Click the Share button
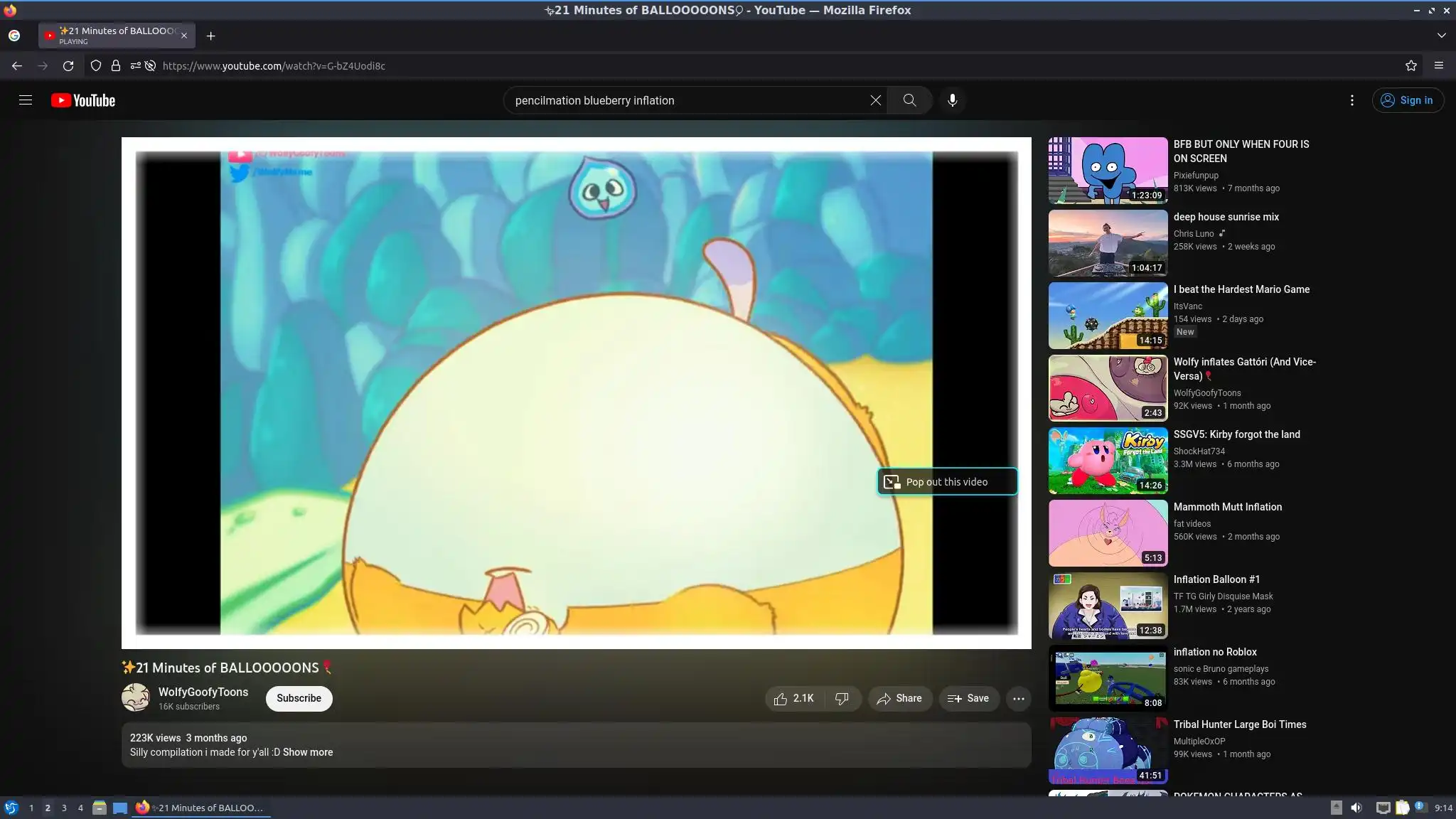The width and height of the screenshot is (1456, 819). coord(899,698)
